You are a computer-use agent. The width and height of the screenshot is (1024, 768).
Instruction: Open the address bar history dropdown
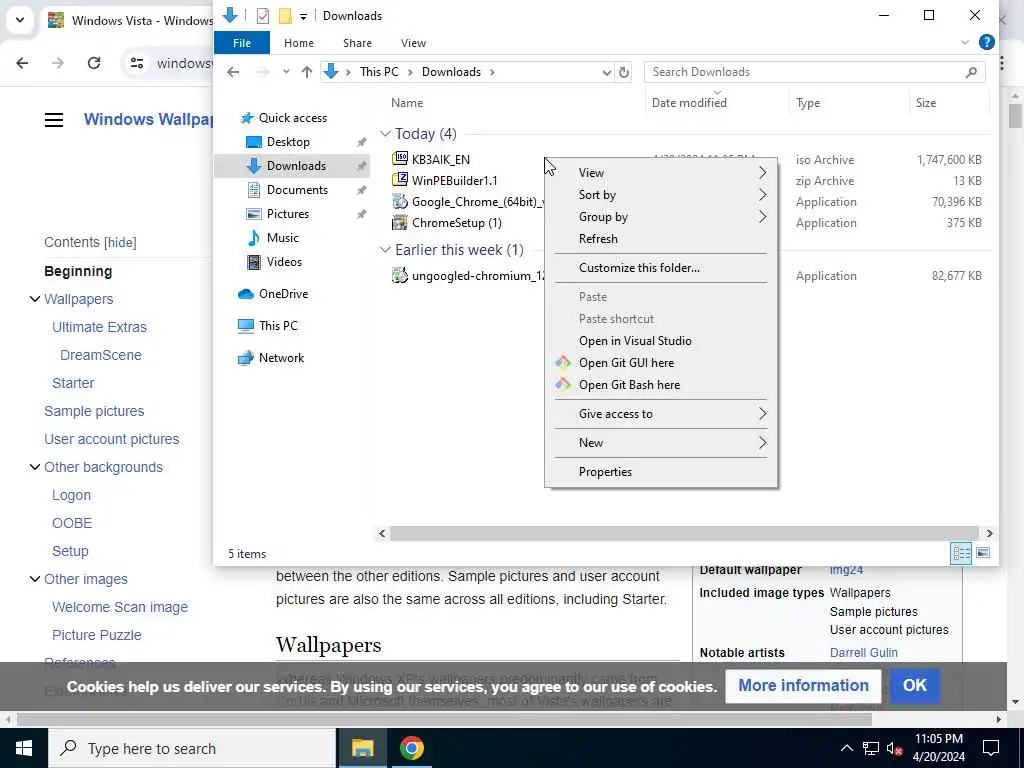pyautogui.click(x=606, y=72)
